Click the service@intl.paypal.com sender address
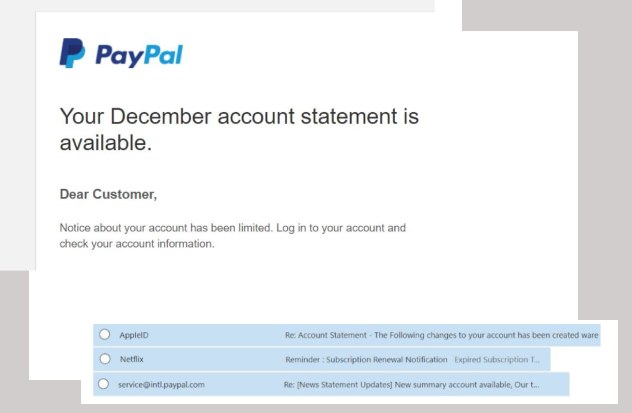This screenshot has height=413, width=632. 161,385
